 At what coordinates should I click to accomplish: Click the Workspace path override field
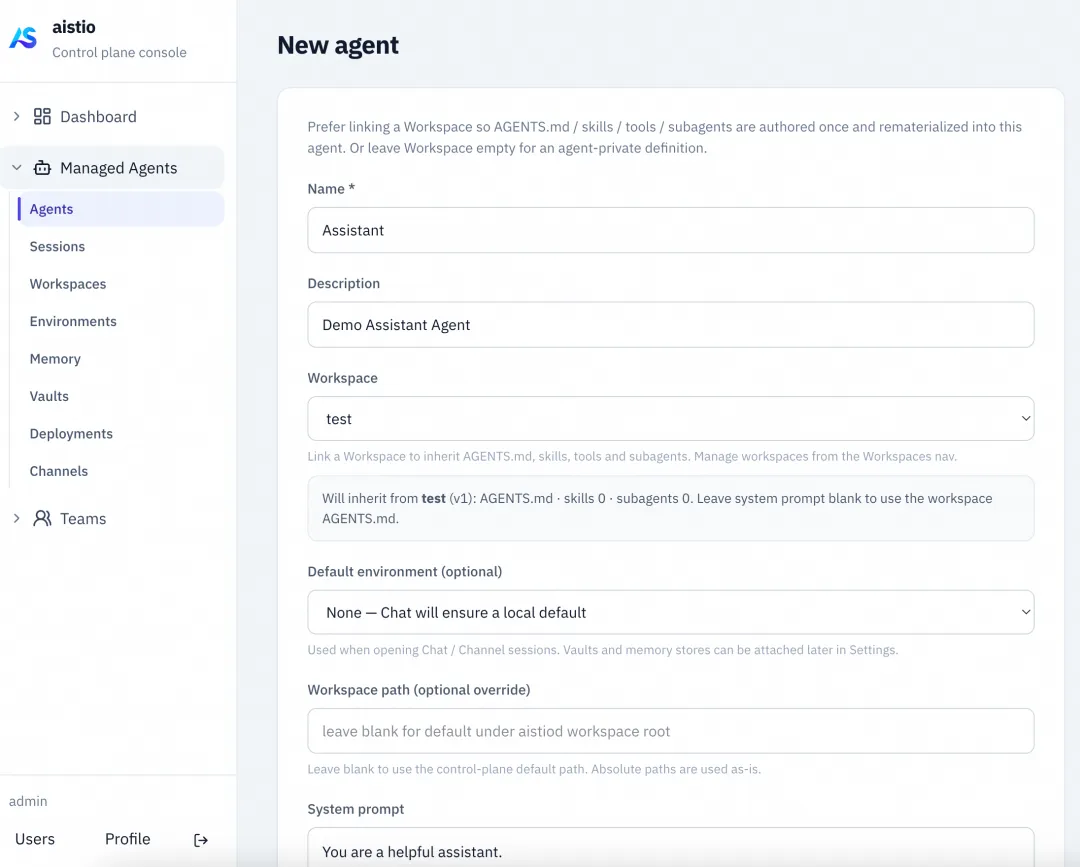[670, 731]
